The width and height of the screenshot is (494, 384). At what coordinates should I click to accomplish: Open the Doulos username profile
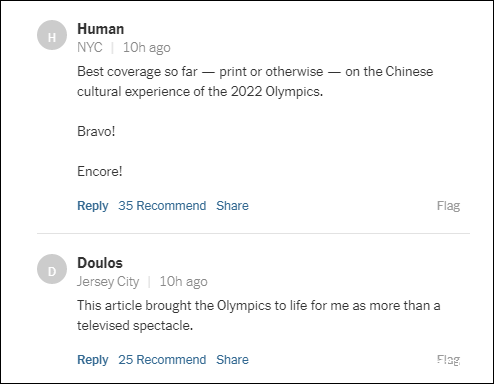(x=100, y=263)
